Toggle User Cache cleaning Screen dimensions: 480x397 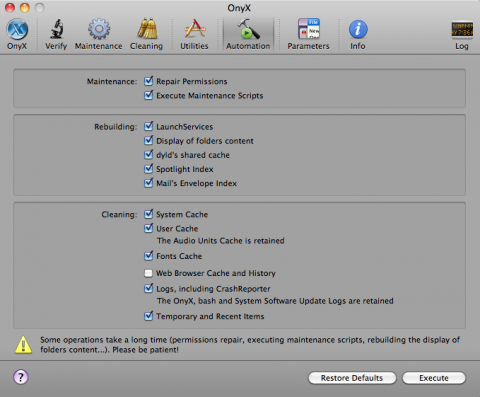click(x=149, y=228)
